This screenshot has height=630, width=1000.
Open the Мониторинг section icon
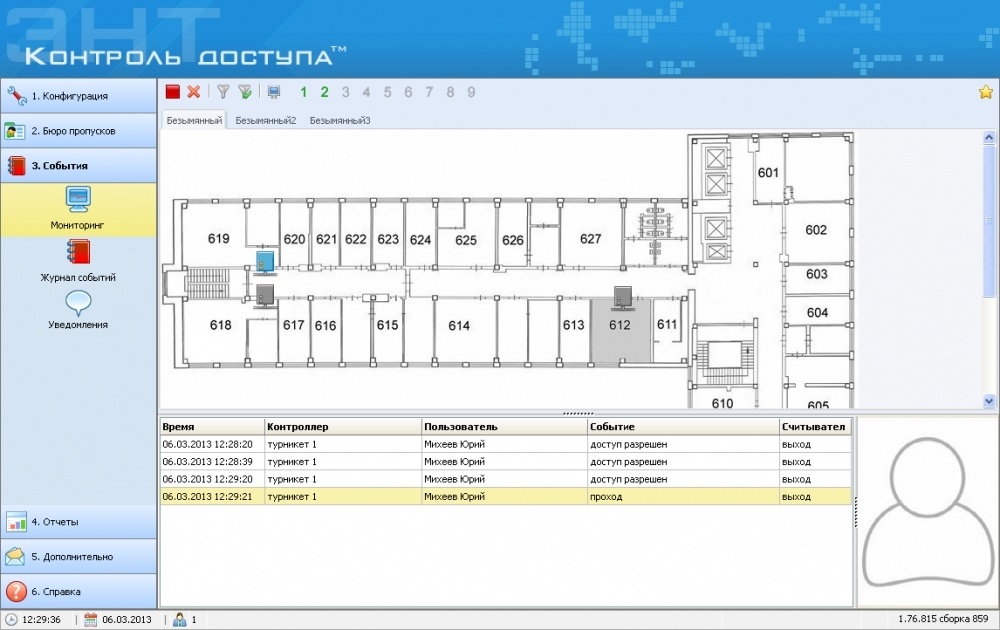click(78, 200)
